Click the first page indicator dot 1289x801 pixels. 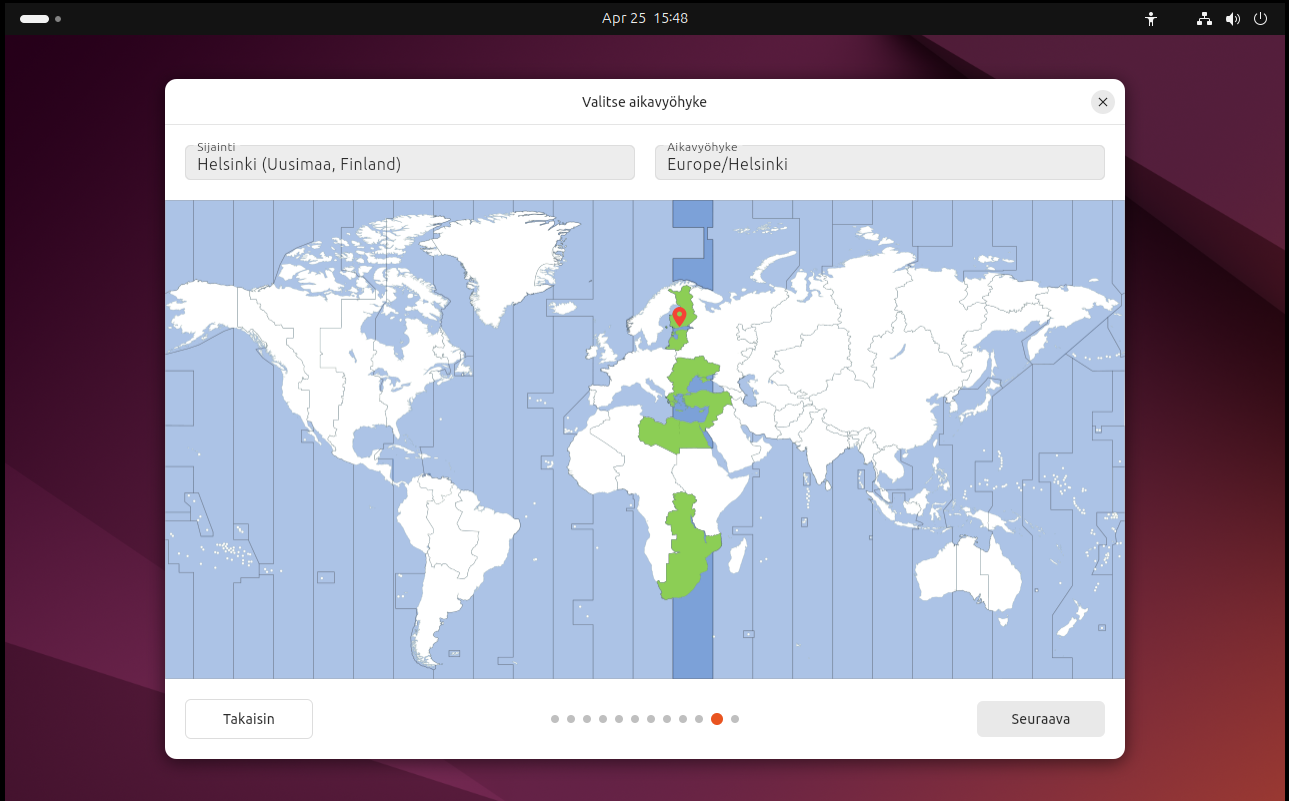(555, 719)
